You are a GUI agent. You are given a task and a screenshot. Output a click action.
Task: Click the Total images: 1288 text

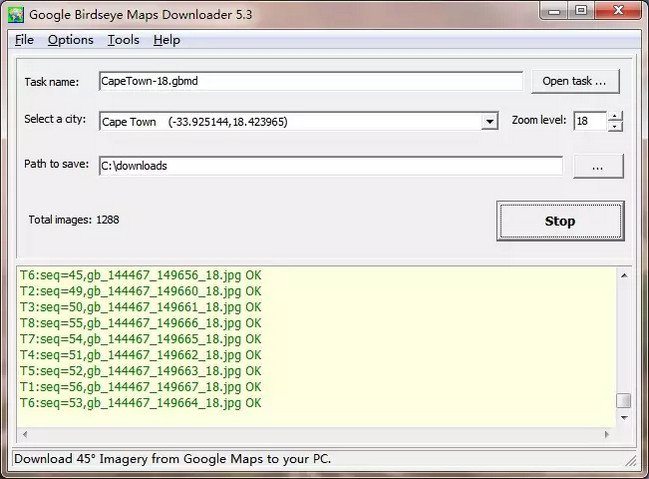[74, 219]
